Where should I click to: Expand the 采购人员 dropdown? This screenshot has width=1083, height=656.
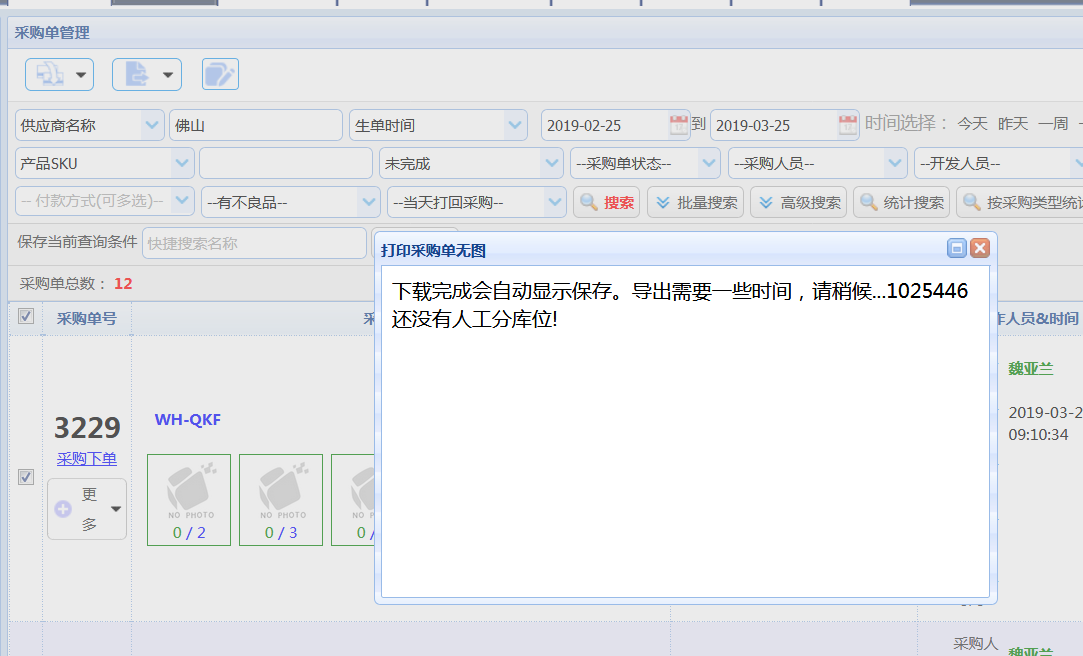[895, 164]
